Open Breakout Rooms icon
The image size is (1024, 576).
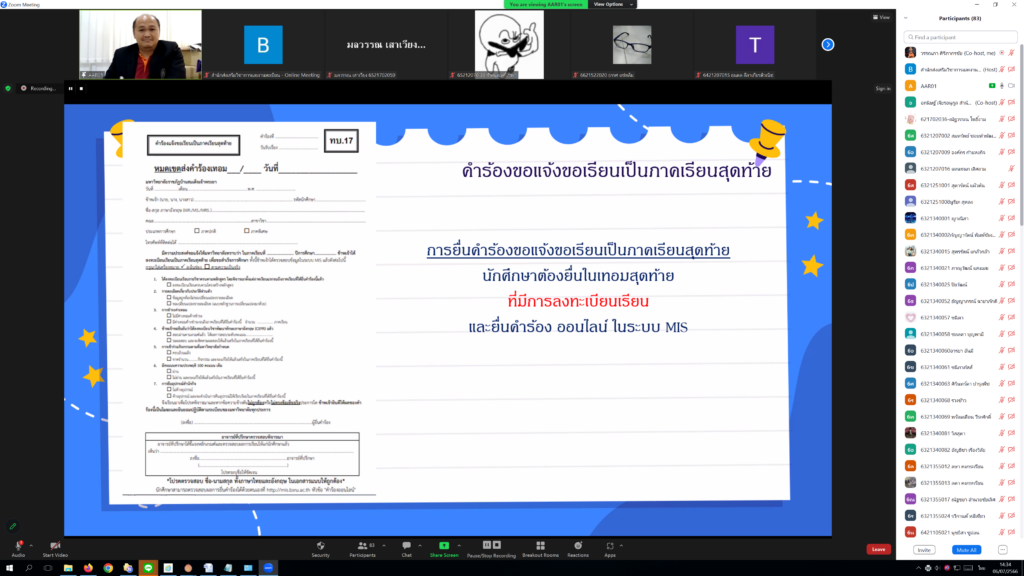tap(540, 545)
